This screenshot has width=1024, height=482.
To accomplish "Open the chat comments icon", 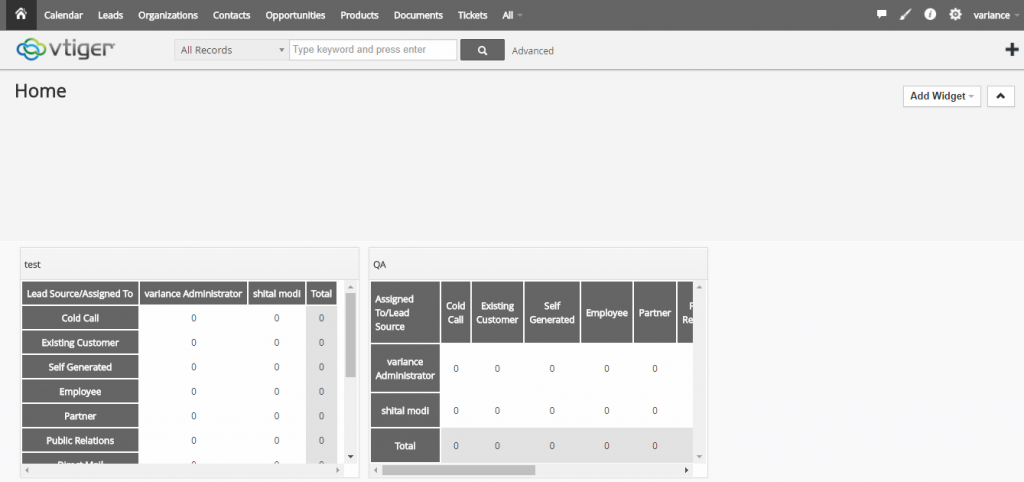I will coord(882,14).
